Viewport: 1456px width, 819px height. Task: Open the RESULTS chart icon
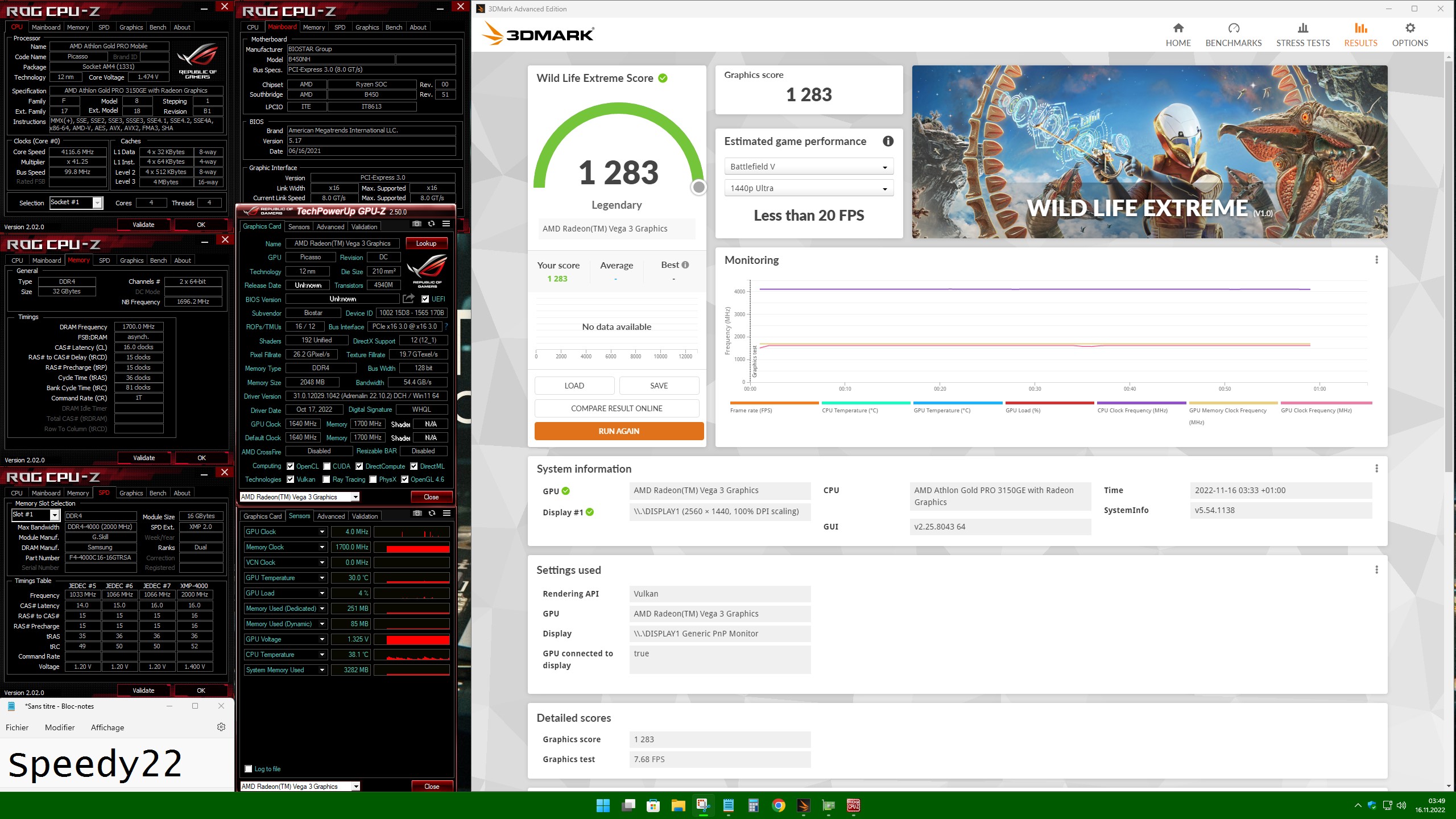pyautogui.click(x=1360, y=28)
